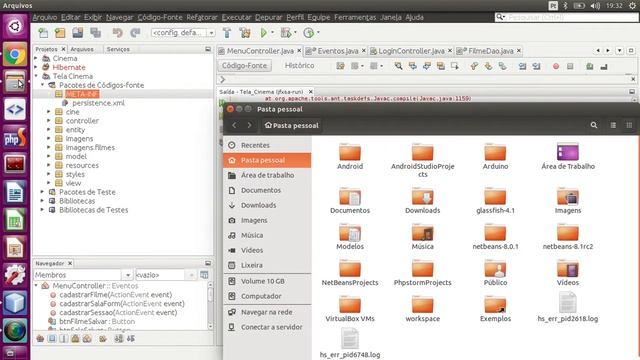This screenshot has height=360, width=640.
Task: Click the Profile Project icon
Action: [309, 33]
